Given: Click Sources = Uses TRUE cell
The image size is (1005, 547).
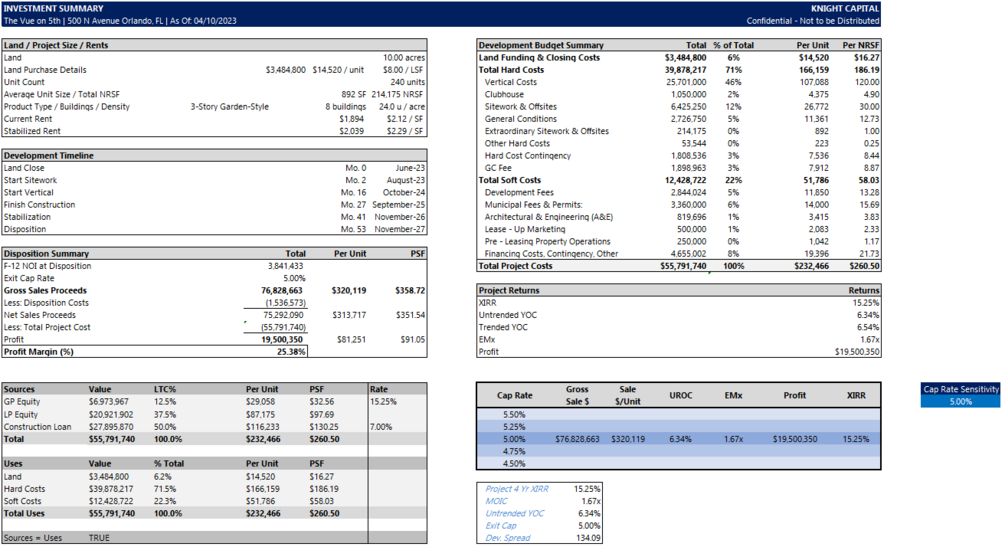Looking at the screenshot, I should pyautogui.click(x=99, y=538).
